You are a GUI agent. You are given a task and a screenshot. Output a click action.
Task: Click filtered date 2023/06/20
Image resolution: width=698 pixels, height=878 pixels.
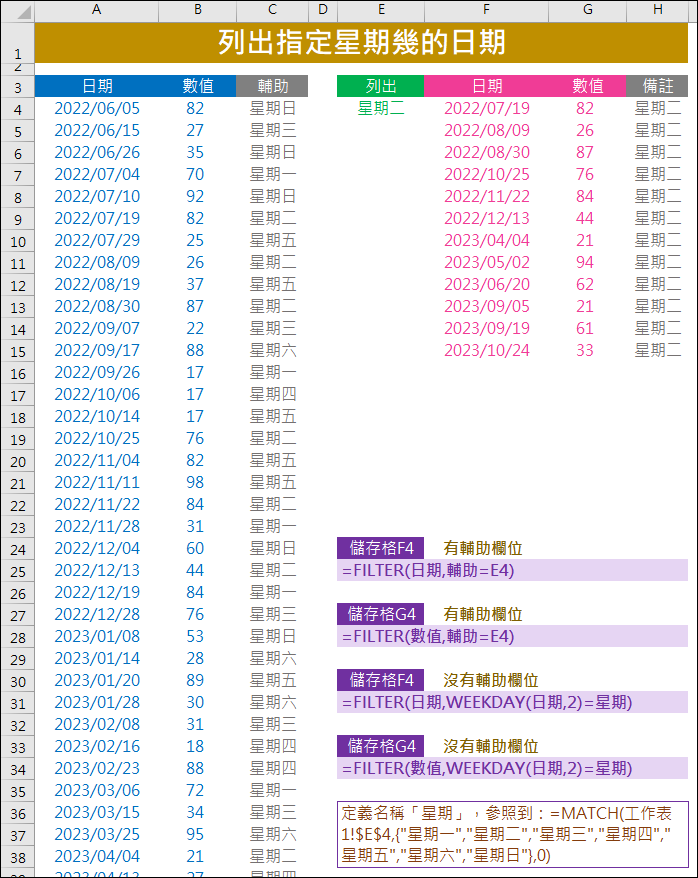[486, 284]
